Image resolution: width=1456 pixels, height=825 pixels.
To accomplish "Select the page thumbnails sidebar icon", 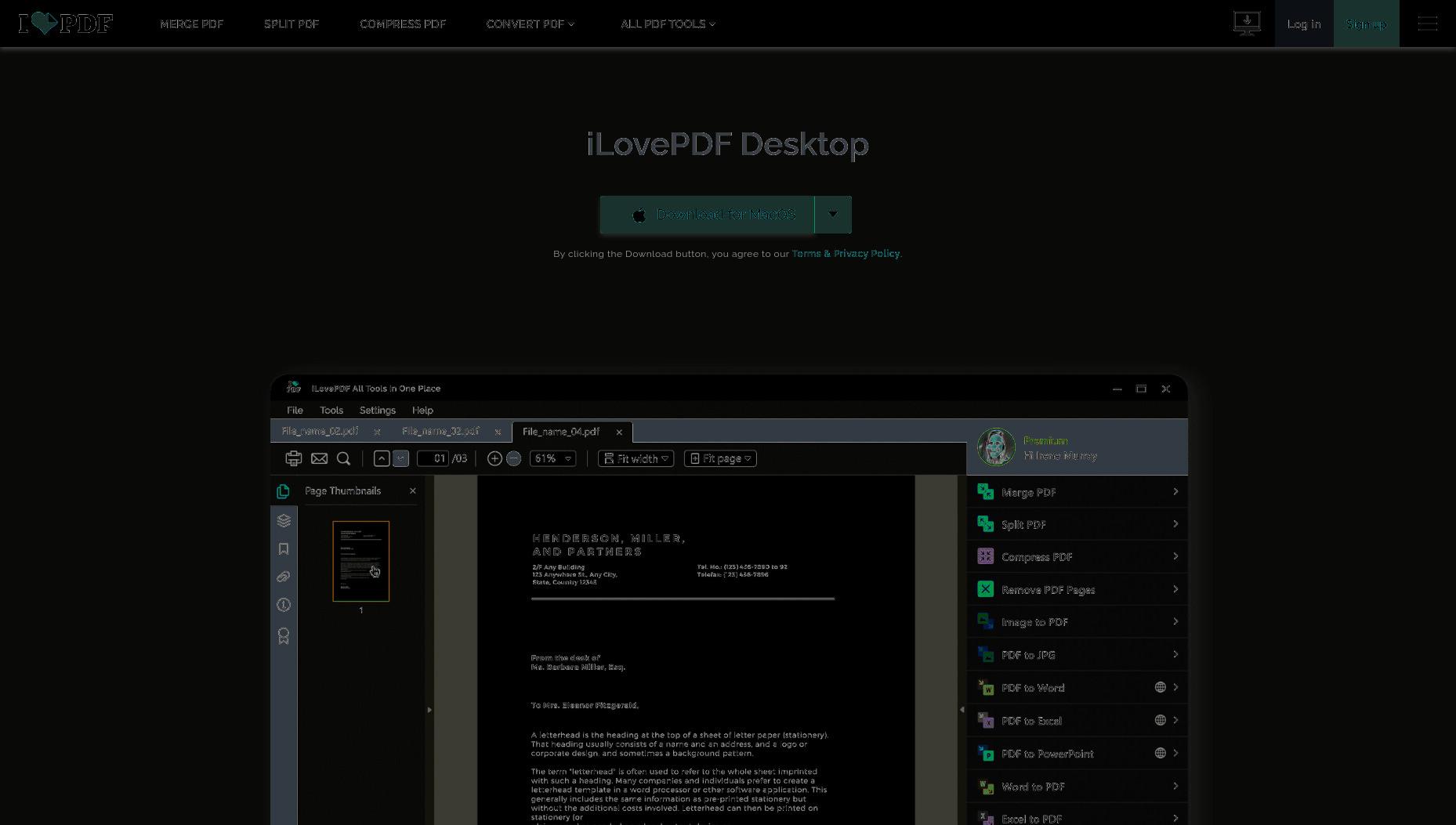I will click(x=283, y=491).
